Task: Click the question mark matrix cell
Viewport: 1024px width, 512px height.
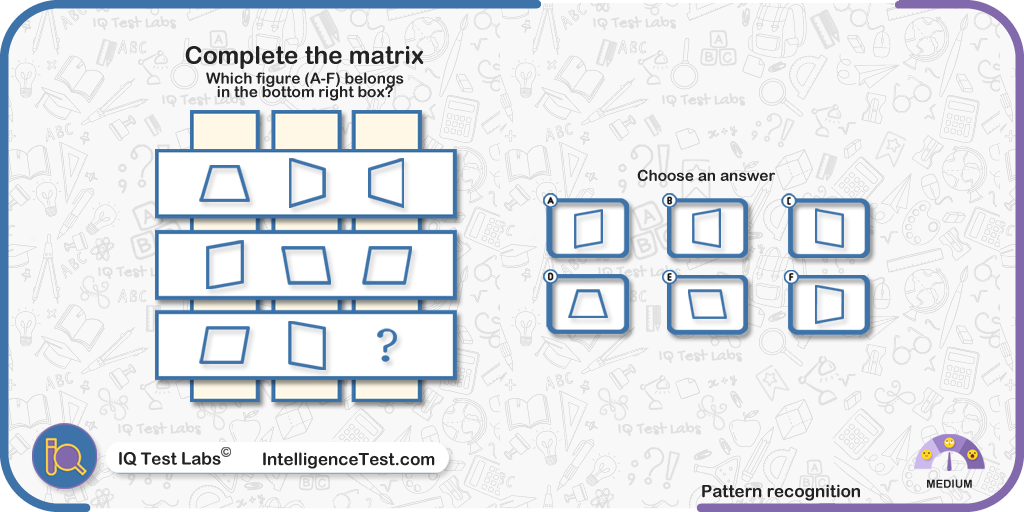Action: click(386, 345)
